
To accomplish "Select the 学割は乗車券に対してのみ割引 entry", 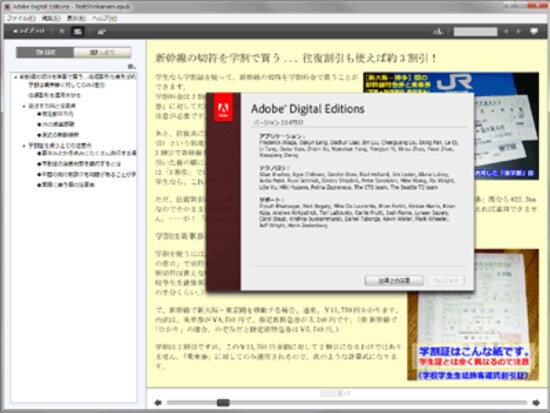I will [66, 85].
